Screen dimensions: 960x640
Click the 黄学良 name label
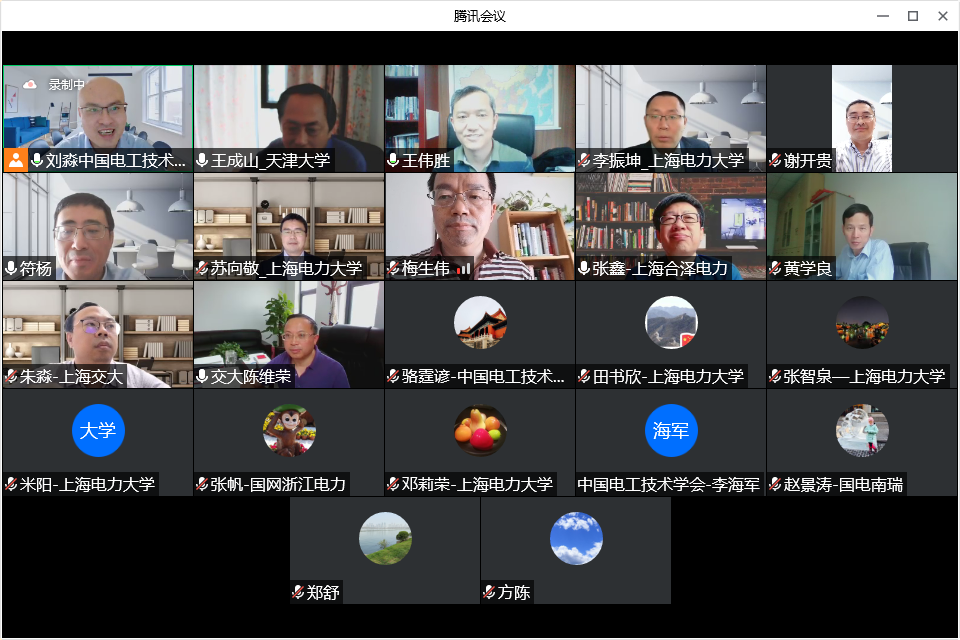tap(807, 269)
